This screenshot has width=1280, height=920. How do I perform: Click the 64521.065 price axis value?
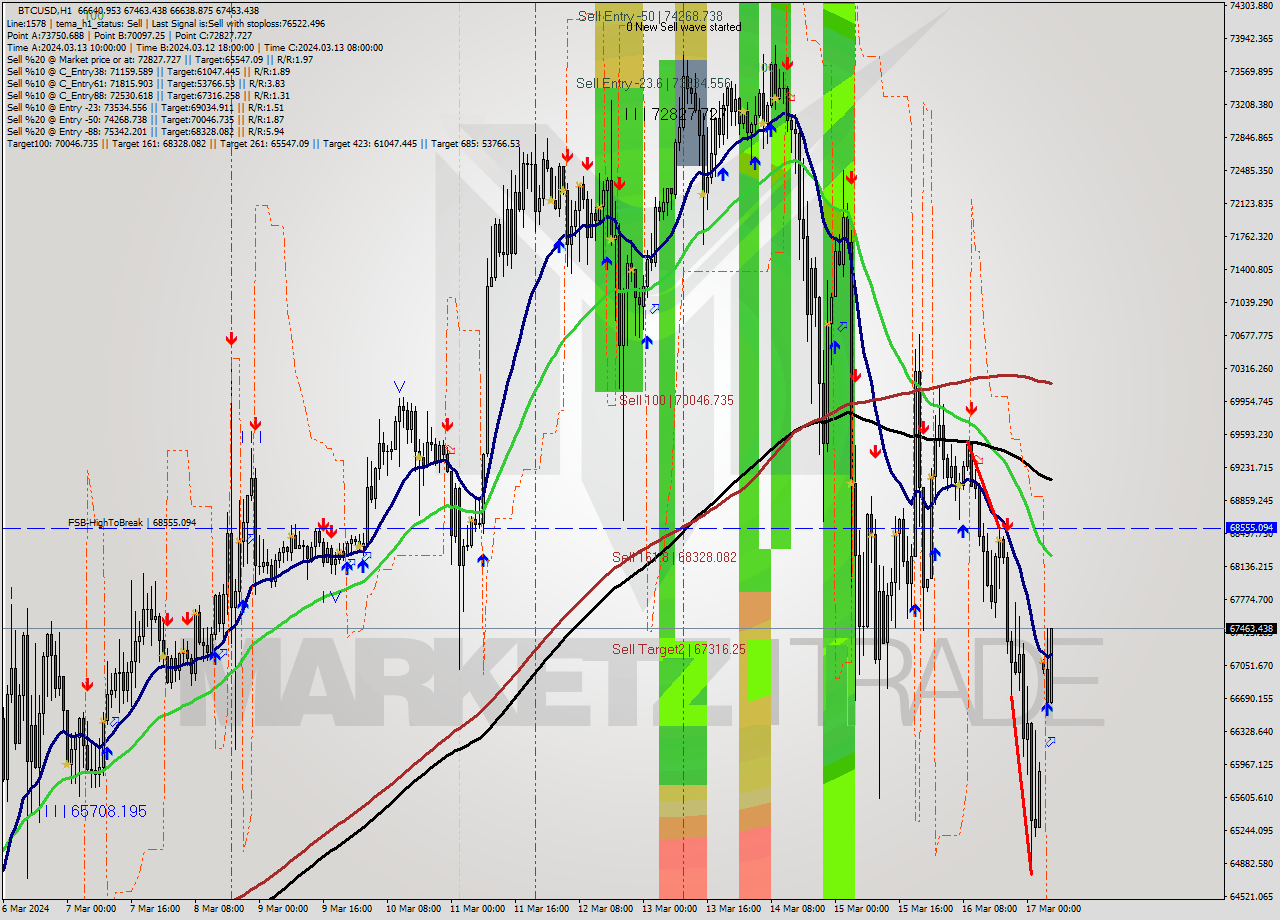point(1251,896)
